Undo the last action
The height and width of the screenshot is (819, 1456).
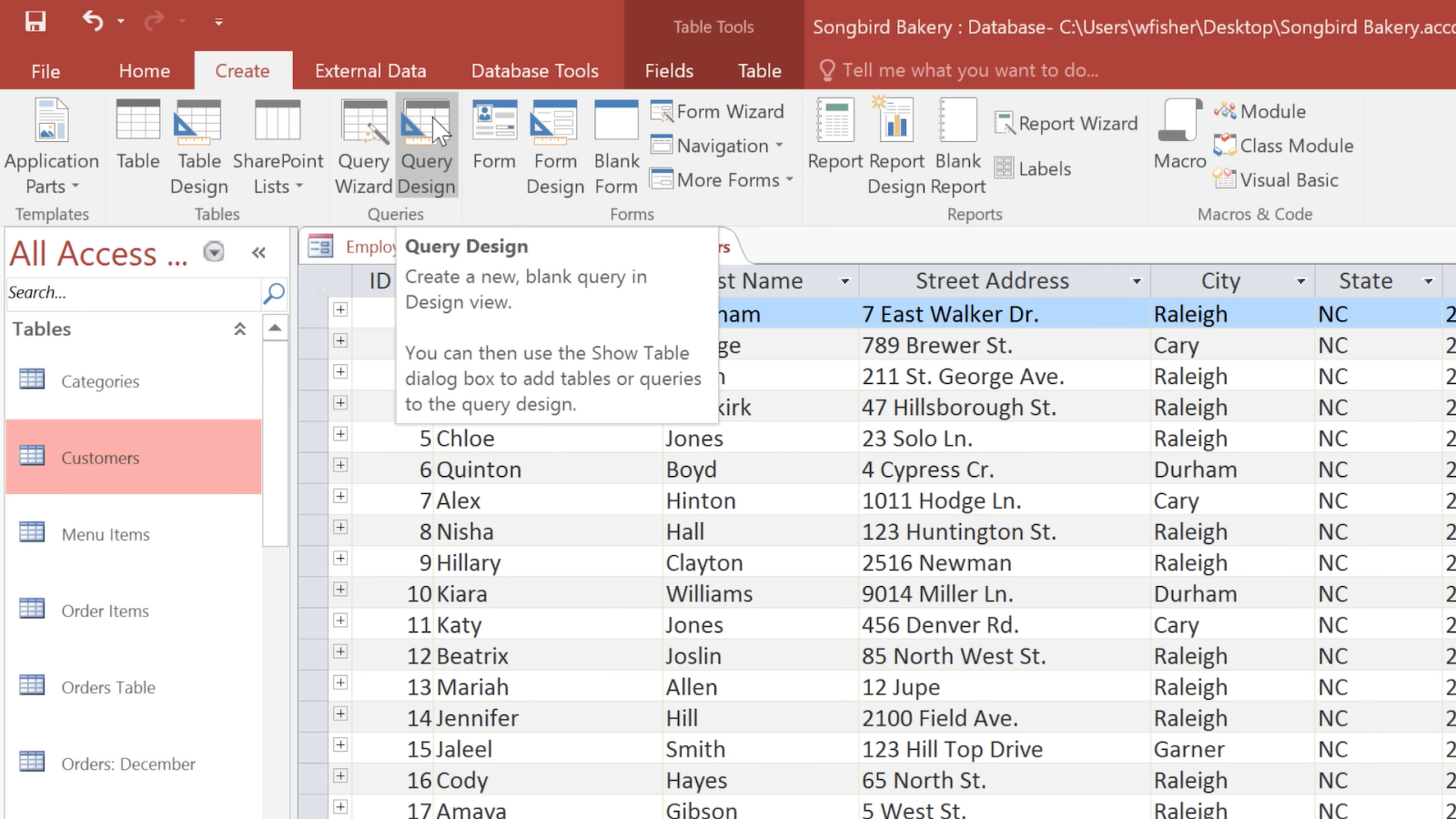[92, 21]
